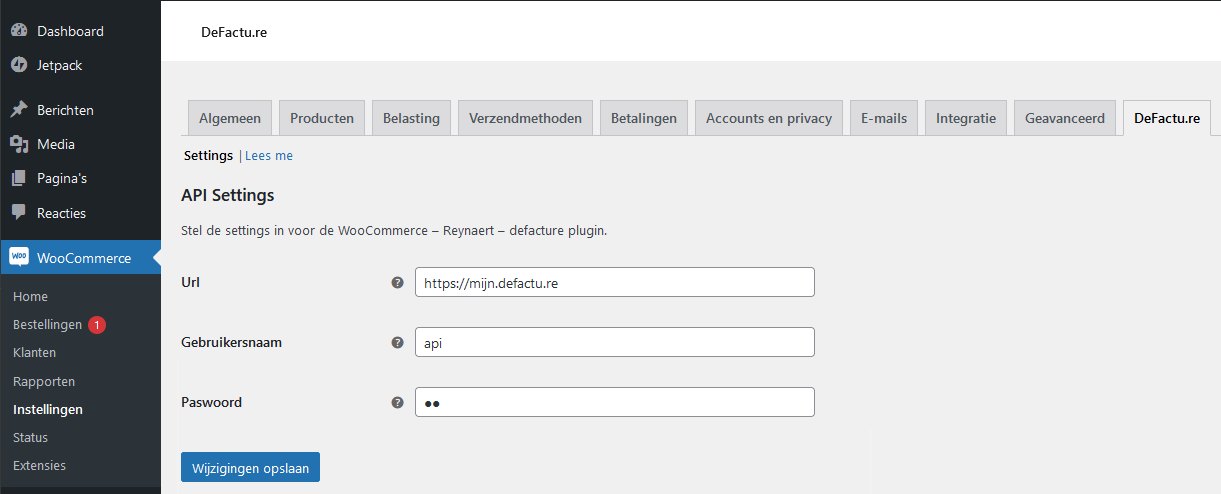Open the Integratie tab

pos(966,118)
